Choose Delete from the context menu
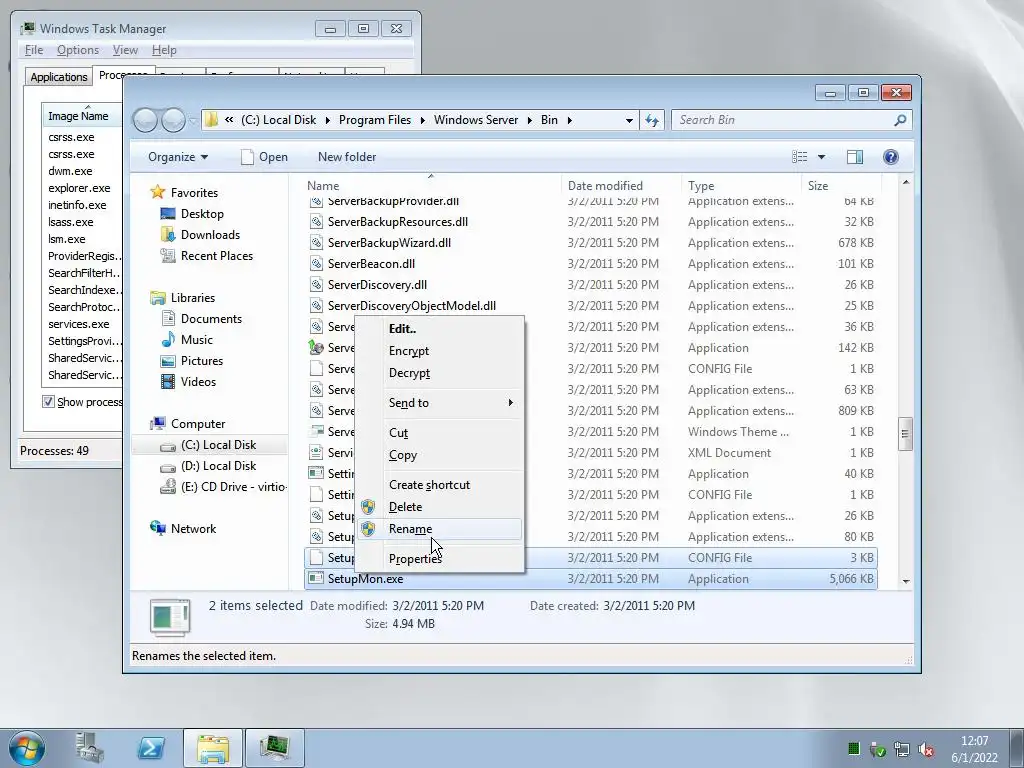The height and width of the screenshot is (768, 1024). pyautogui.click(x=440, y=507)
